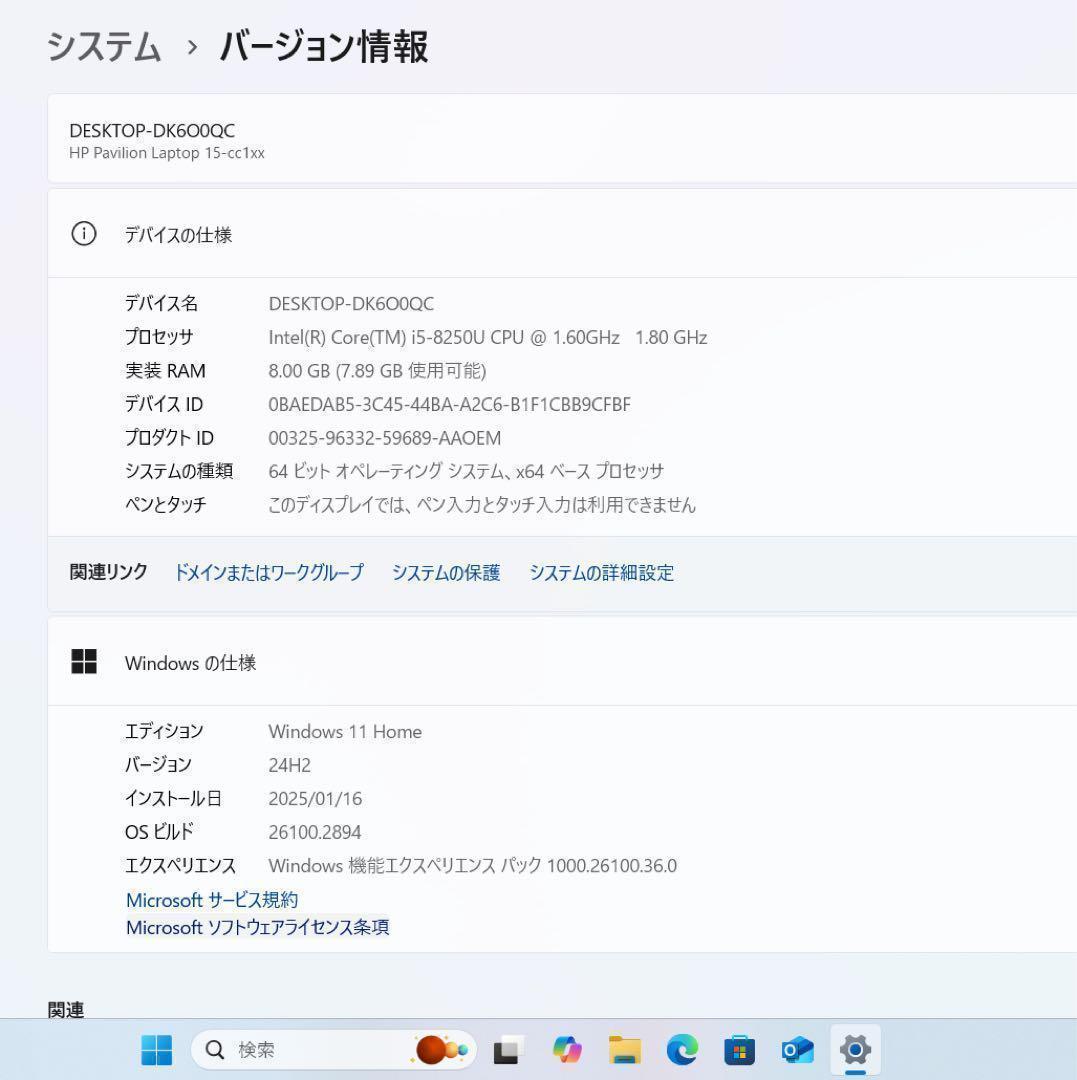Click the ペンとタッチ value text
Viewport: 1077px width, 1080px height.
[x=482, y=505]
